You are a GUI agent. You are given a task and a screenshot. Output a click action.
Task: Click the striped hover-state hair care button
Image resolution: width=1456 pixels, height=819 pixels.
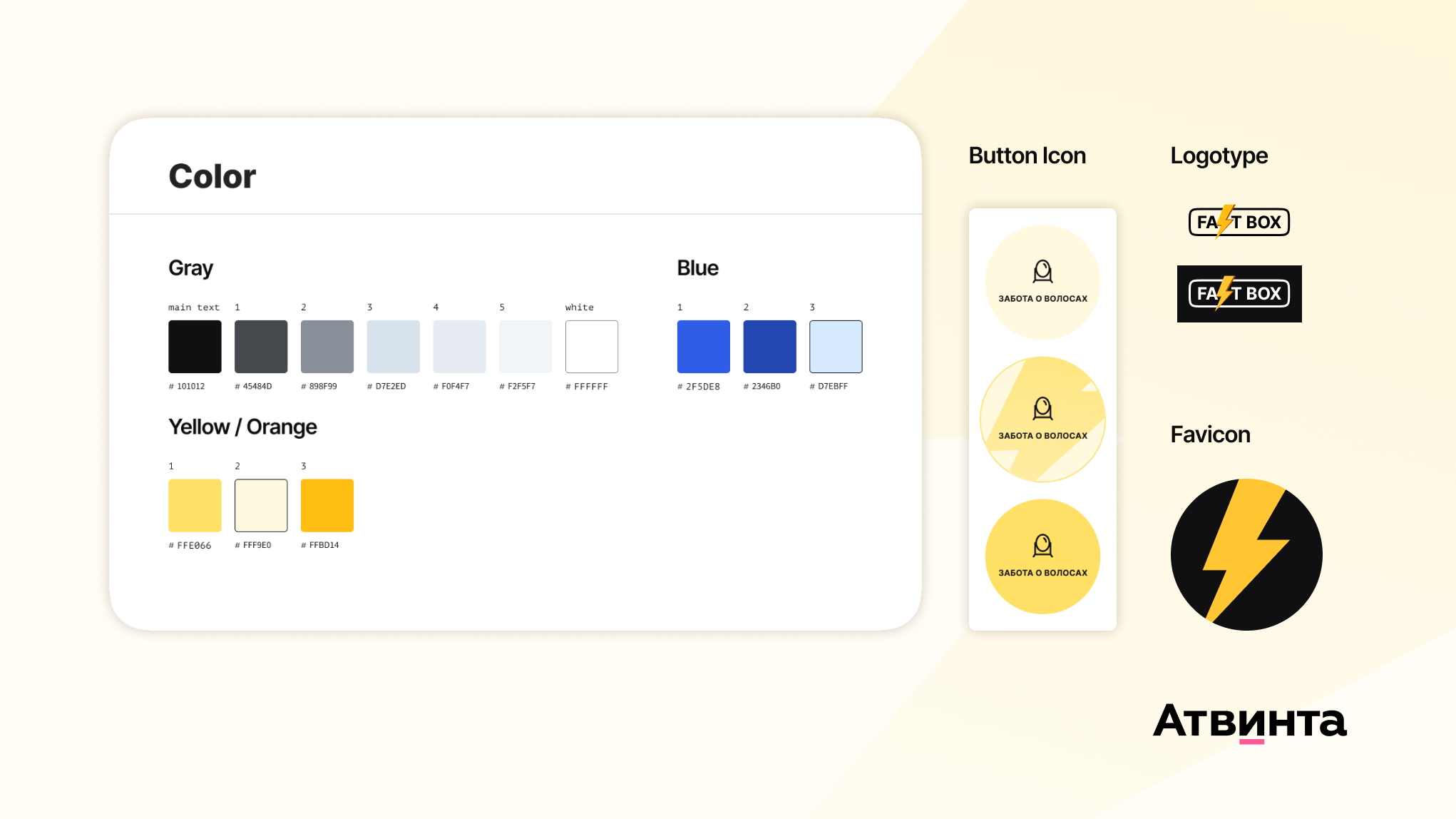pyautogui.click(x=1042, y=419)
